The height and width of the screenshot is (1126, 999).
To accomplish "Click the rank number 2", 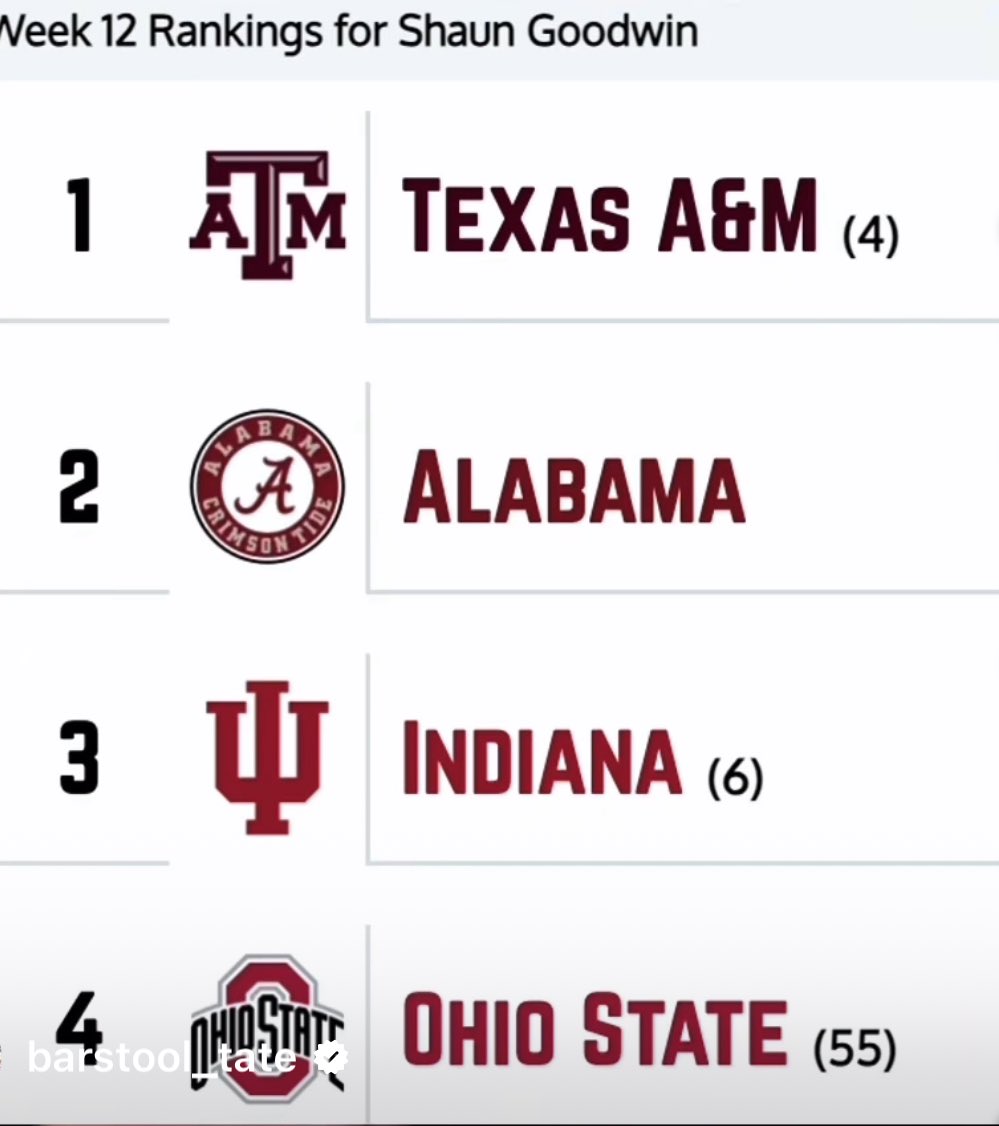I will pyautogui.click(x=79, y=487).
